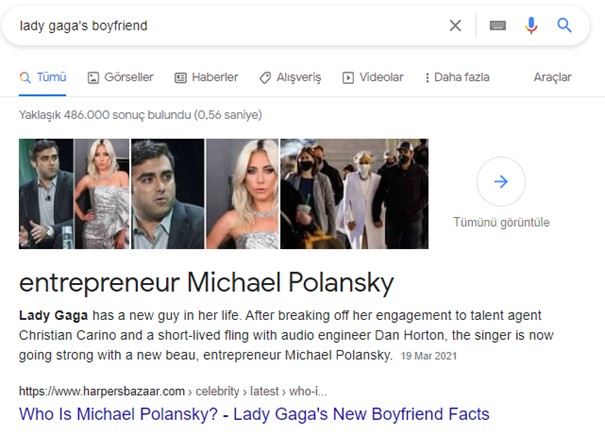Open the Alışveriş tab

click(x=290, y=77)
